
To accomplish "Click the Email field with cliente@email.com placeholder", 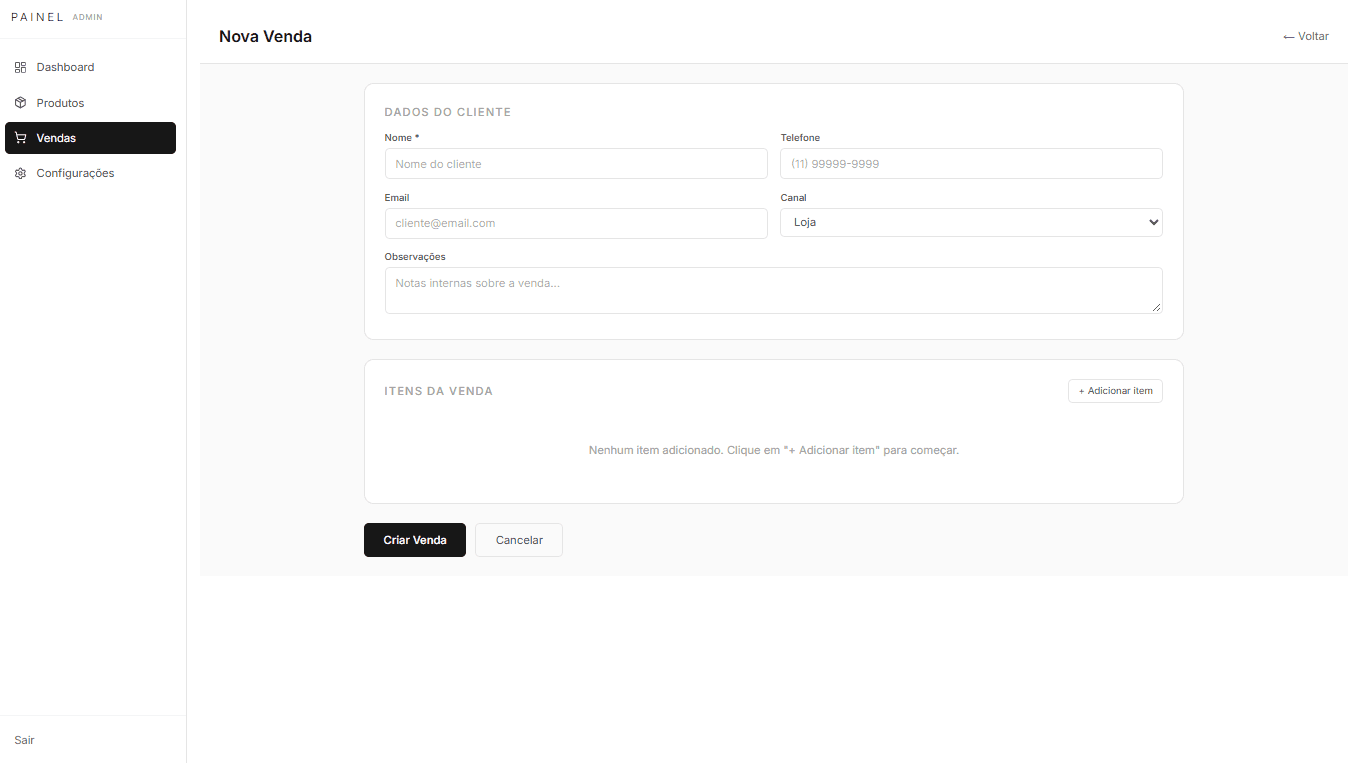I will [x=576, y=223].
